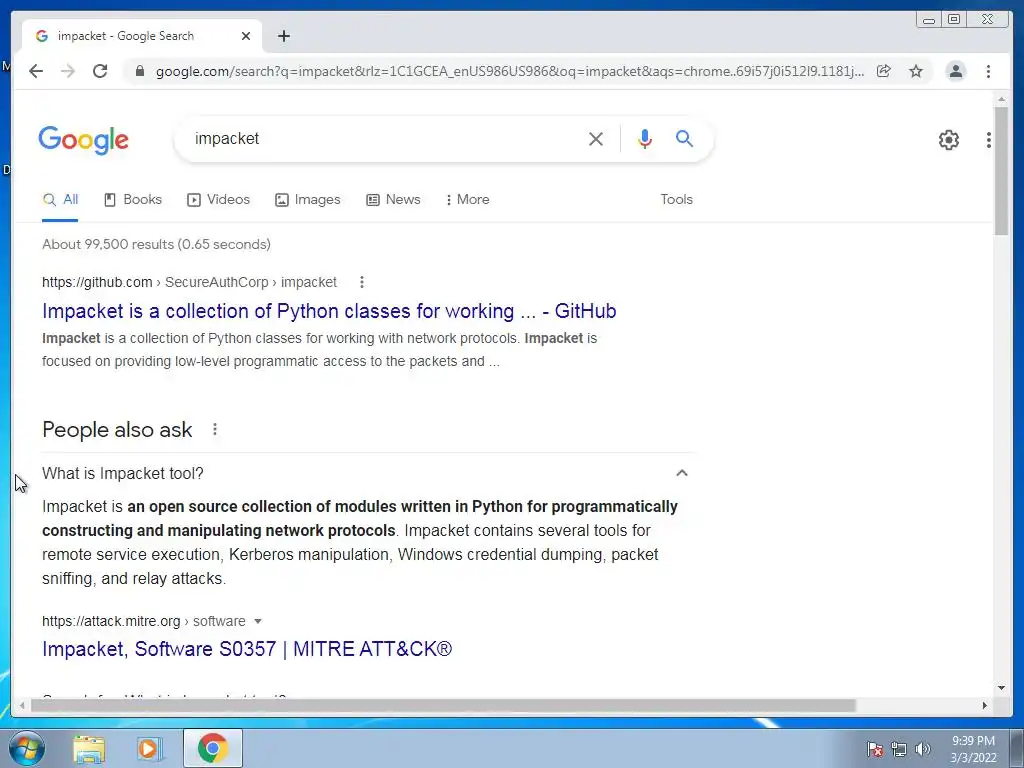The width and height of the screenshot is (1024, 768).
Task: Click the Chrome address bar URL
Action: (x=509, y=71)
